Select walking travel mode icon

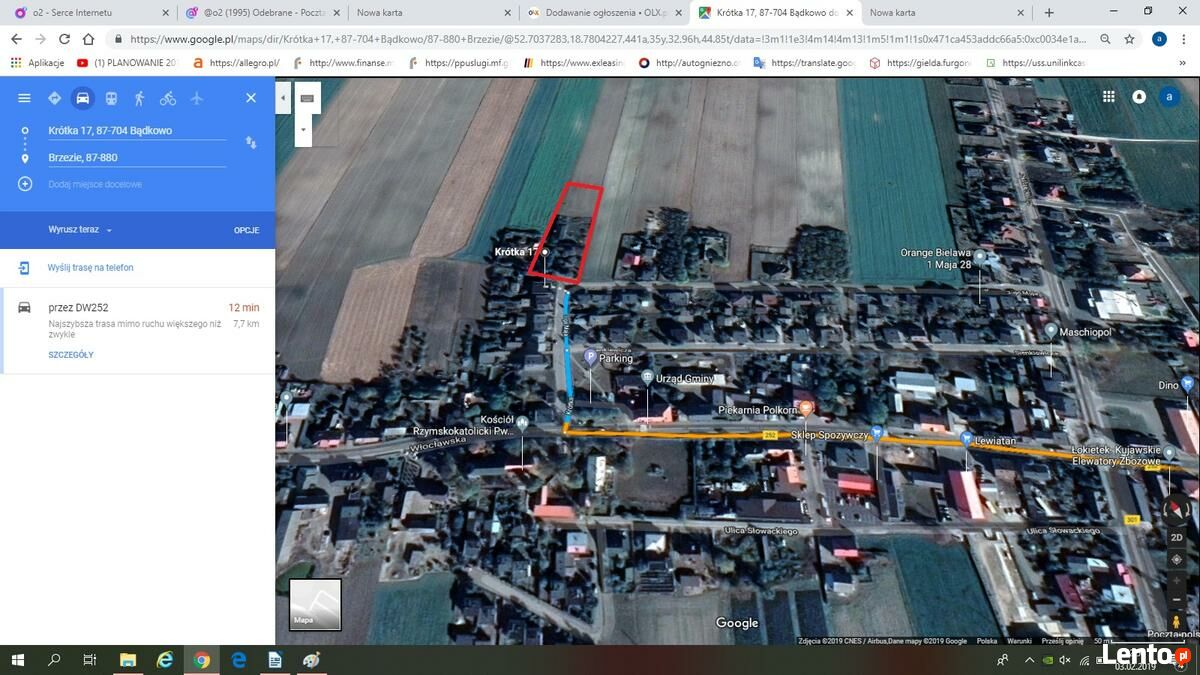[139, 98]
